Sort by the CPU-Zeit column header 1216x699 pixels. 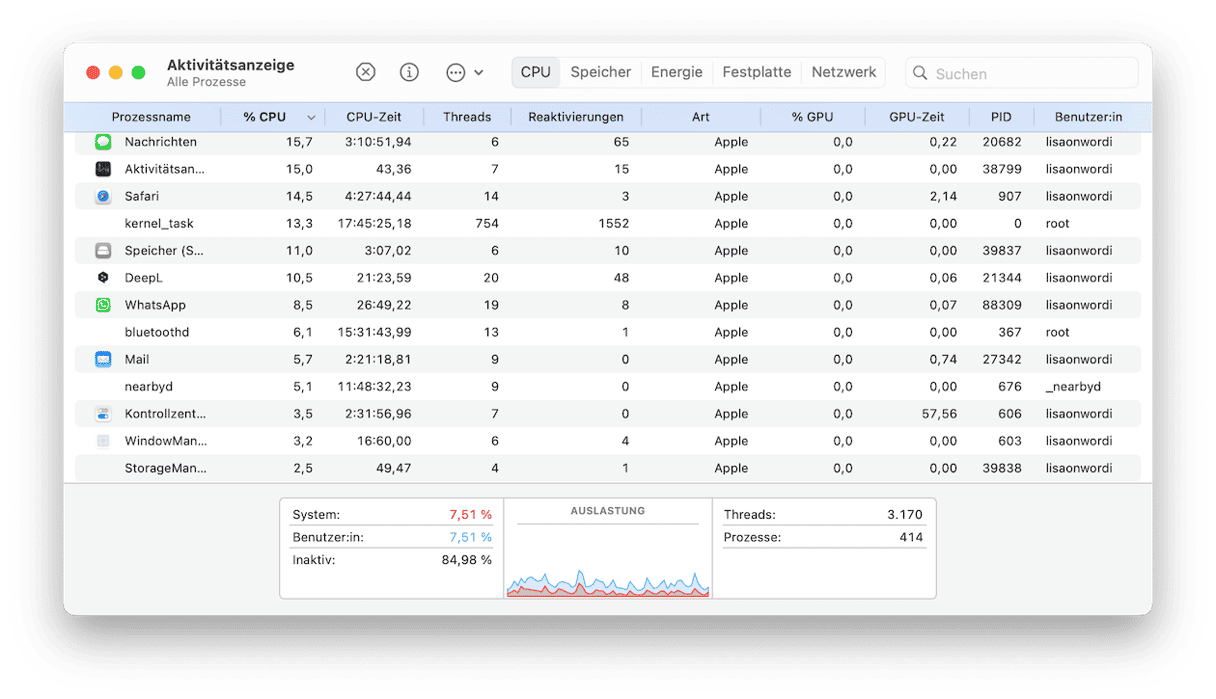pos(374,117)
